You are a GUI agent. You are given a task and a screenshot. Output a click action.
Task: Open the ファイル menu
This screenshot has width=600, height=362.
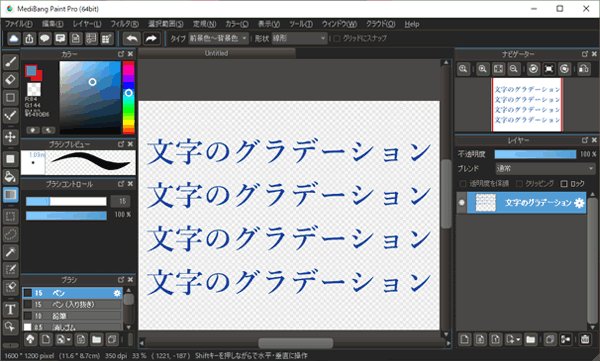18,24
